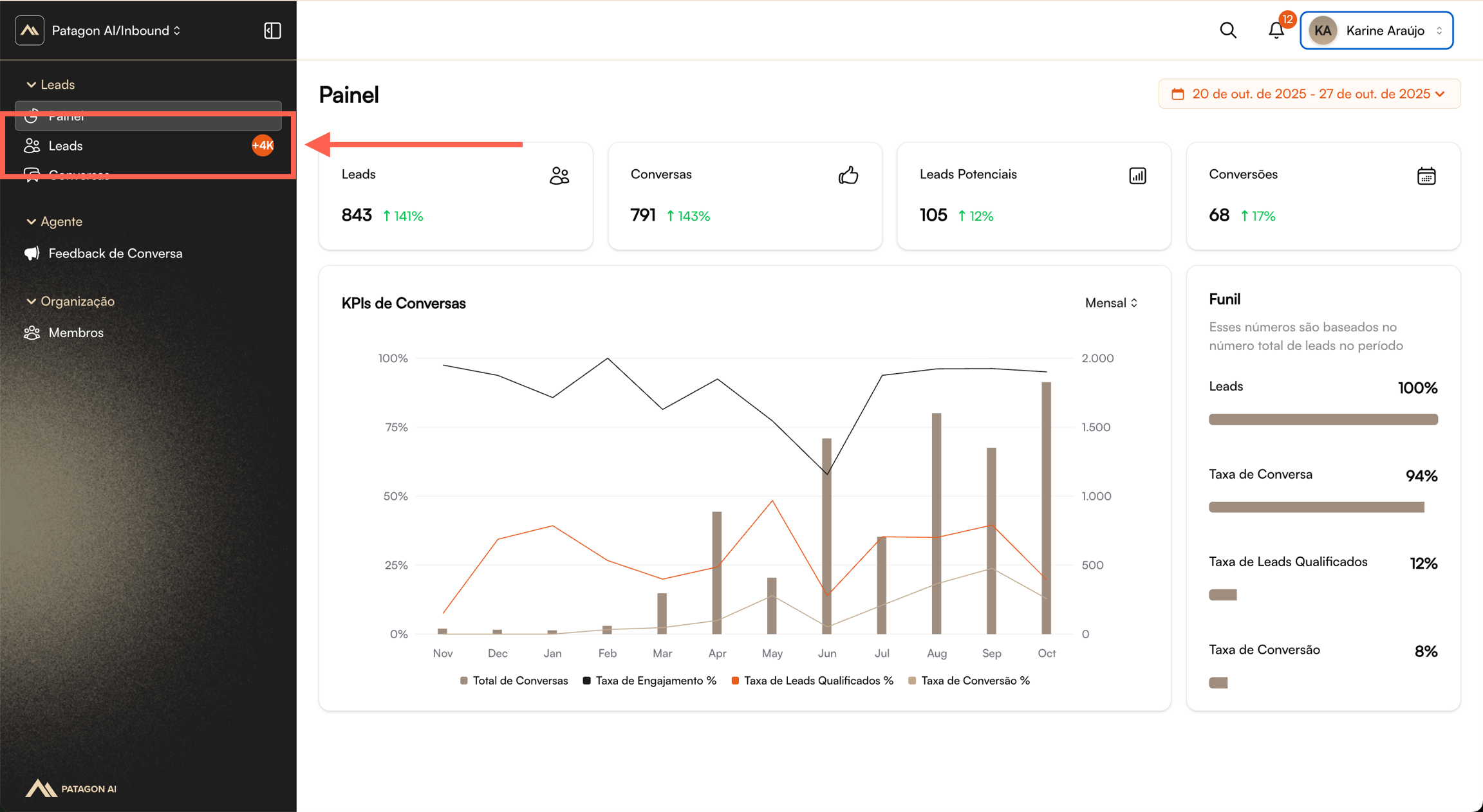The image size is (1483, 812).
Task: Toggle Taxa de Engajamento % legend
Action: (649, 681)
